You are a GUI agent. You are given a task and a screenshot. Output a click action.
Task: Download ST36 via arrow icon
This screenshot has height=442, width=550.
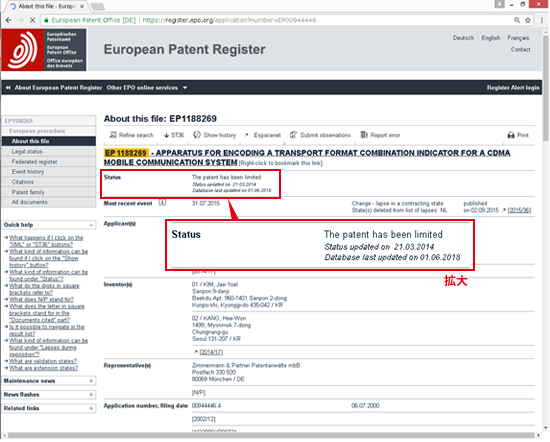point(166,135)
